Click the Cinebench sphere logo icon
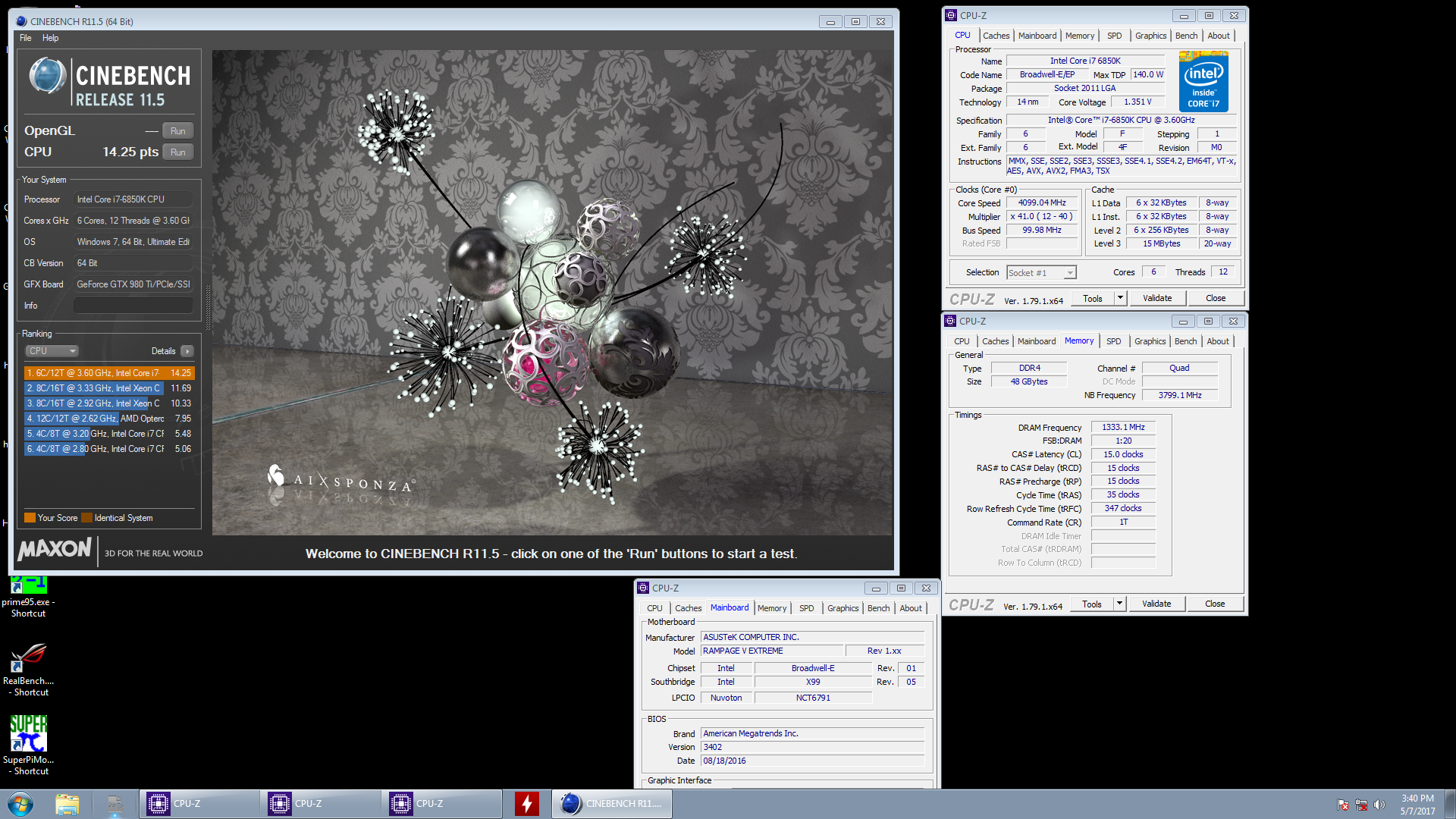 click(47, 76)
